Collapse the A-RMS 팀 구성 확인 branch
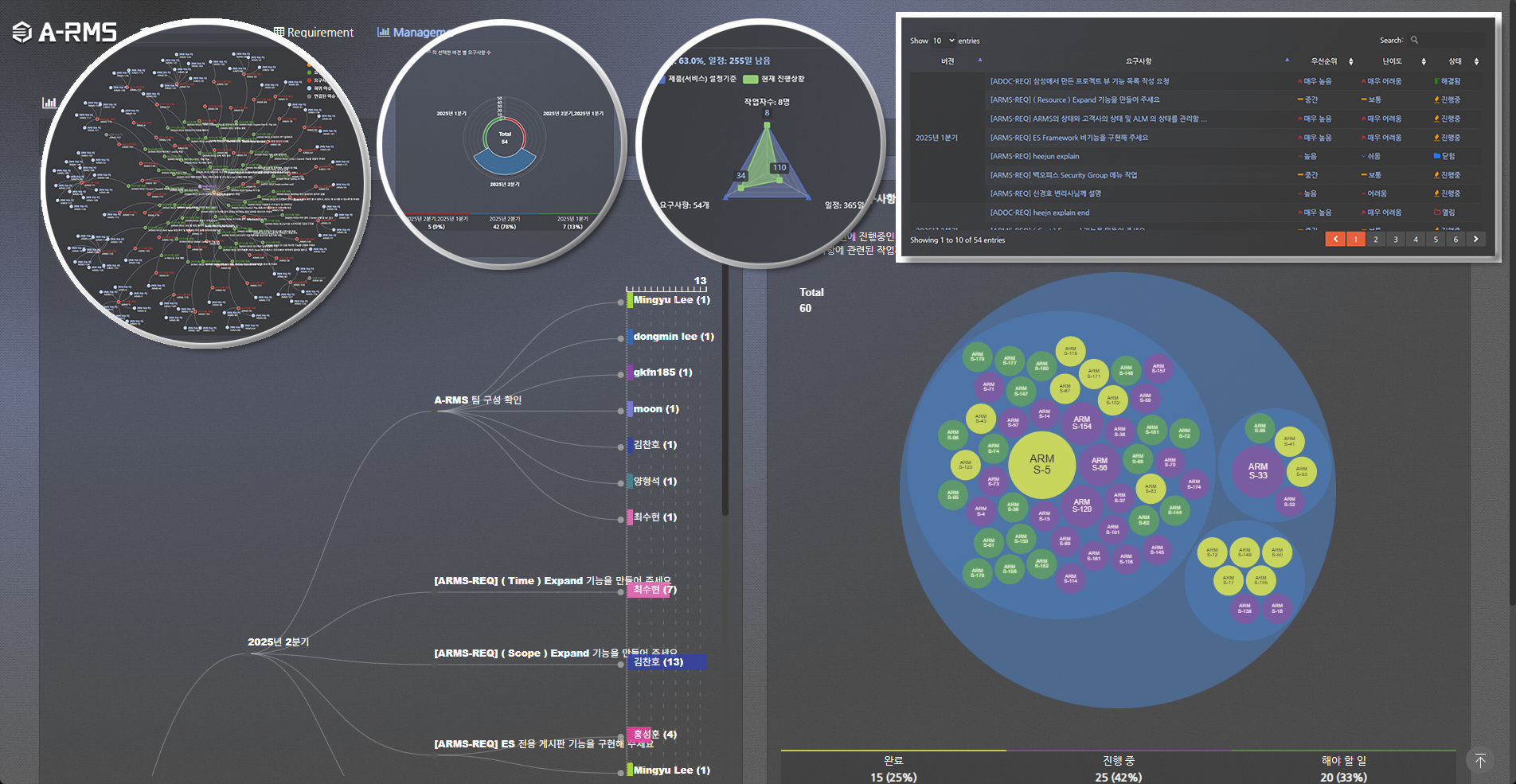Image resolution: width=1516 pixels, height=784 pixels. tap(433, 412)
